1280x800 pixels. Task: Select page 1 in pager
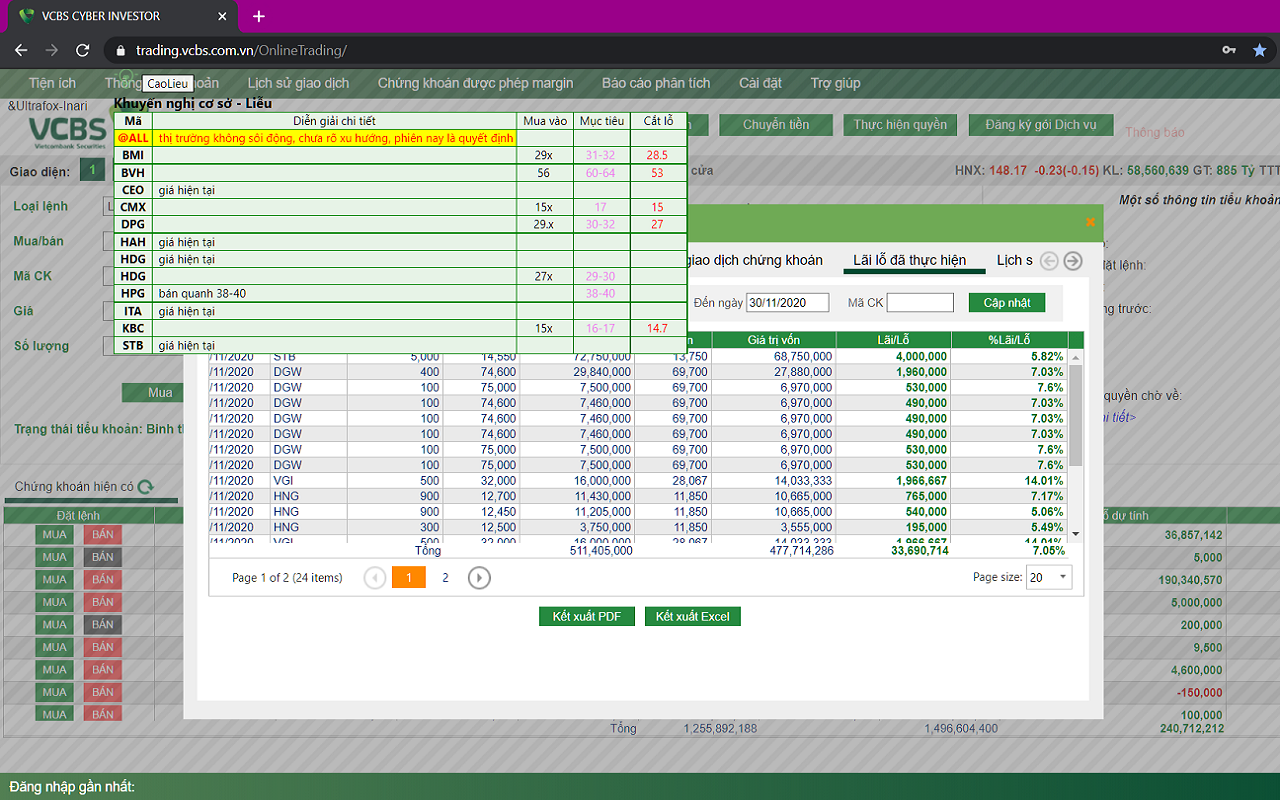click(409, 577)
